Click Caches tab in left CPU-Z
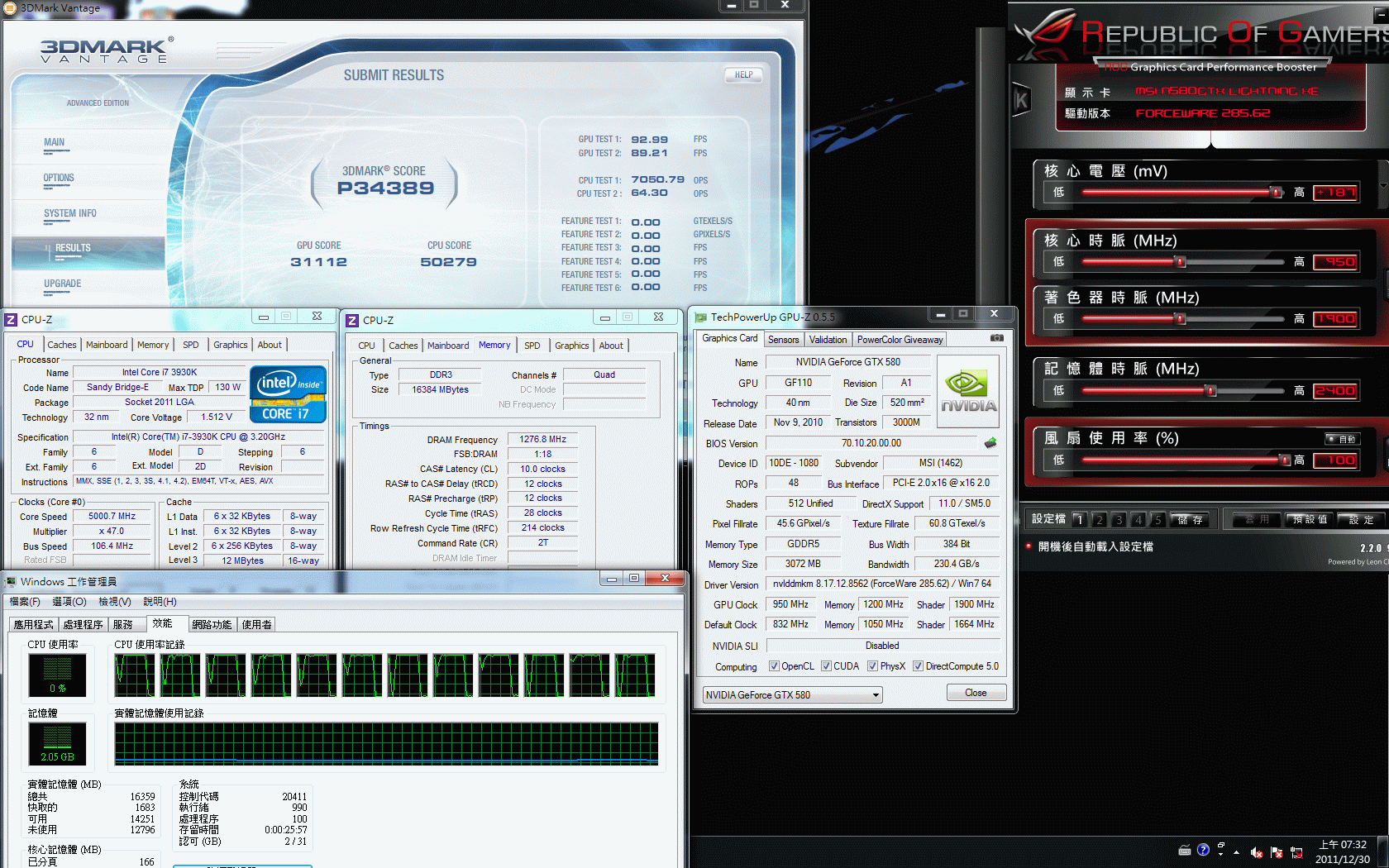Image resolution: width=1389 pixels, height=868 pixels. point(62,345)
